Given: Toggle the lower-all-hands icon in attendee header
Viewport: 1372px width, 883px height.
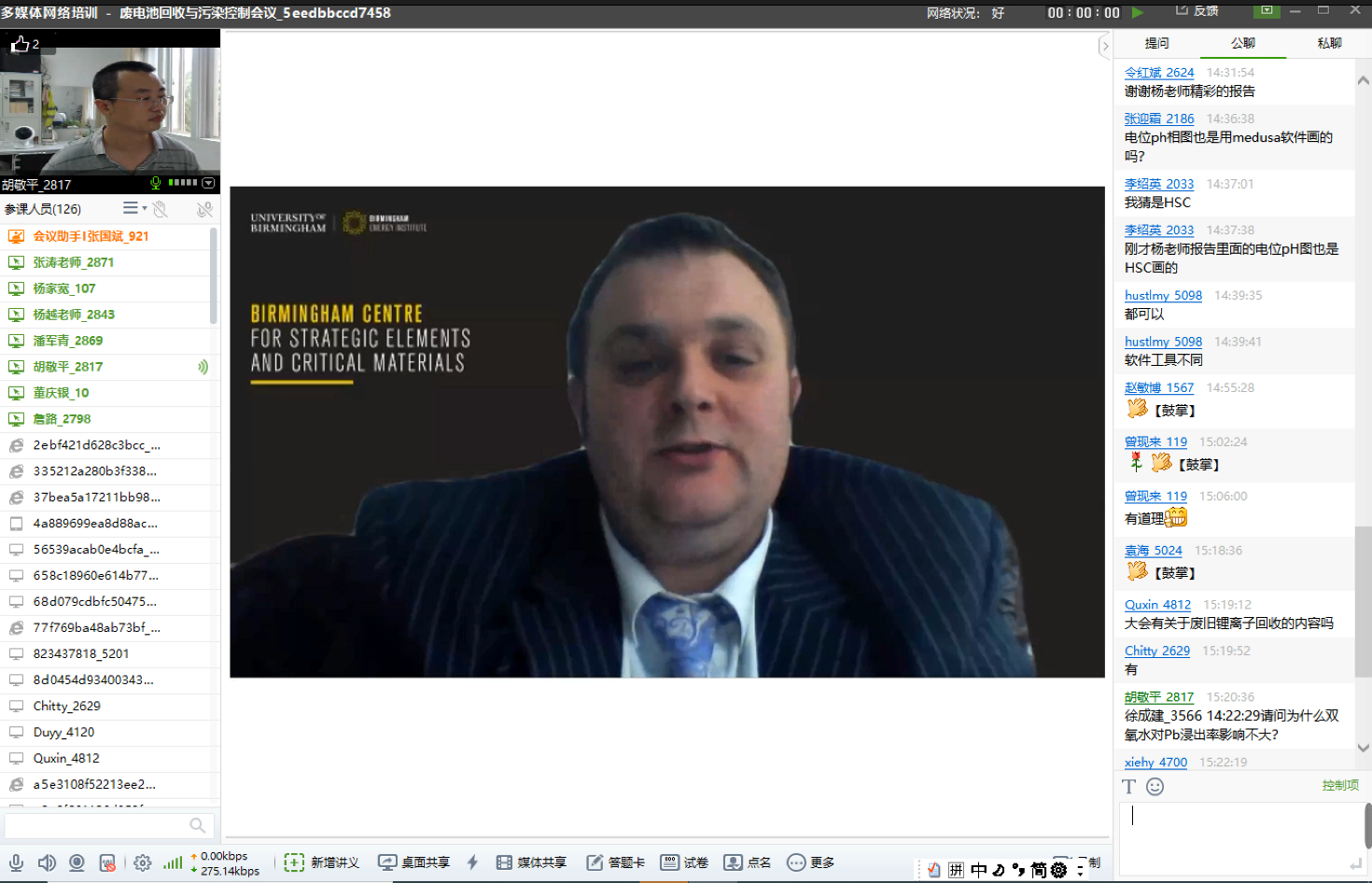Looking at the screenshot, I should [161, 209].
